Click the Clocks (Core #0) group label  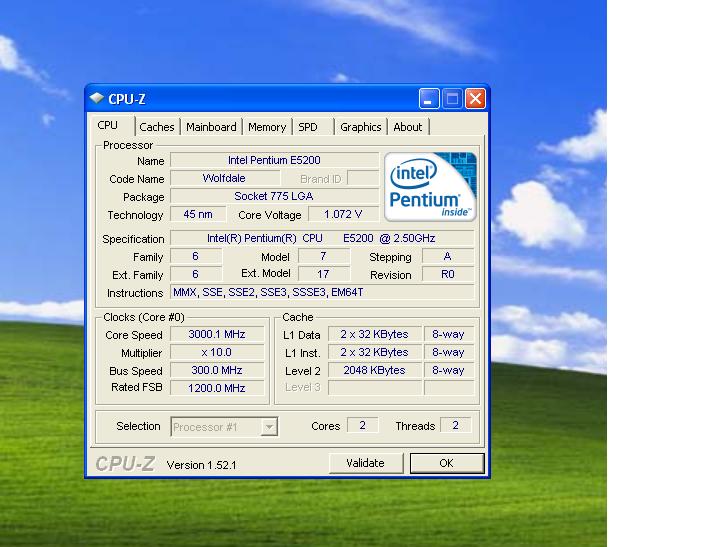(x=144, y=317)
